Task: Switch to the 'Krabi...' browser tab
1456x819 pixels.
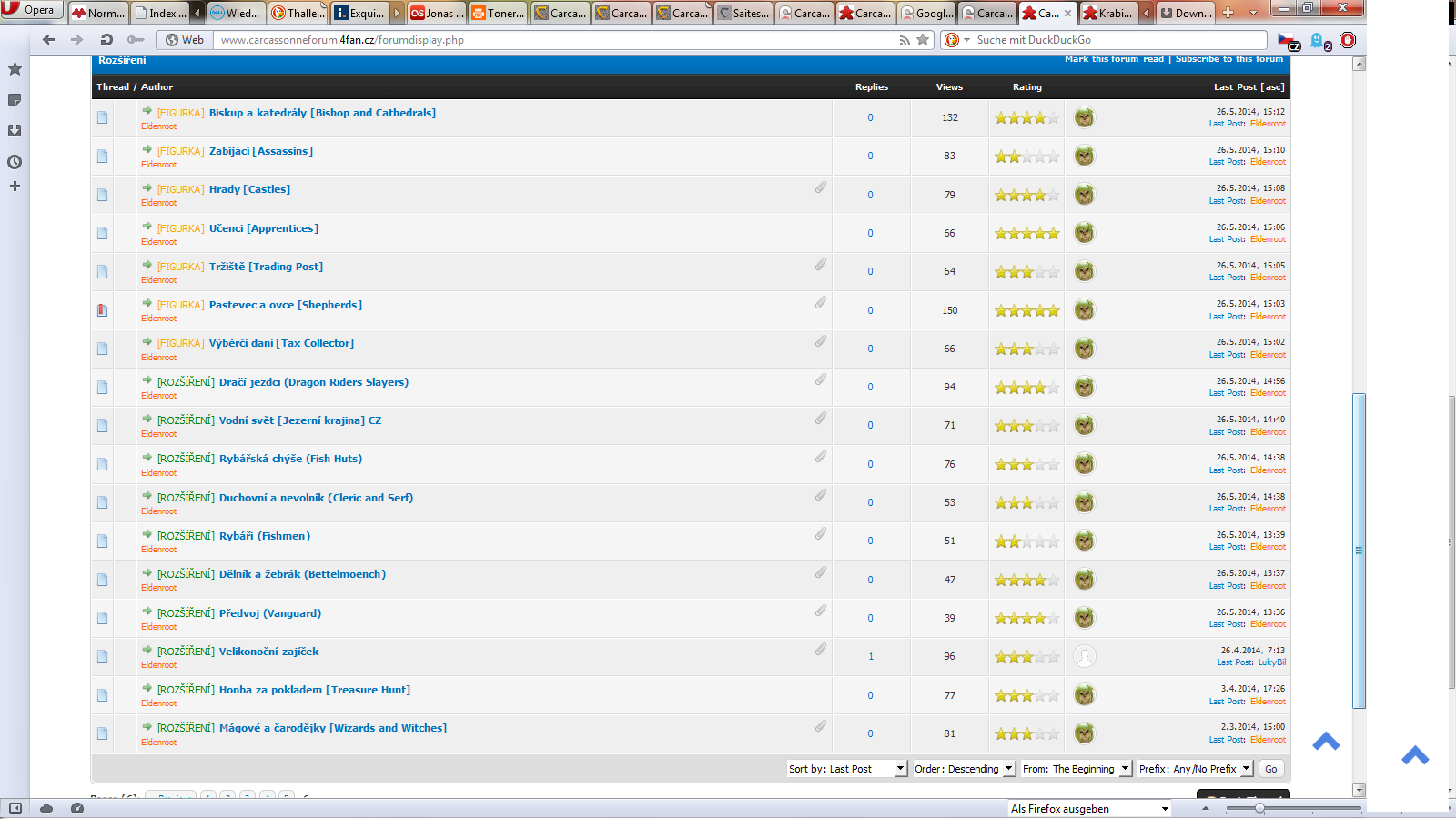Action: pos(1108,13)
